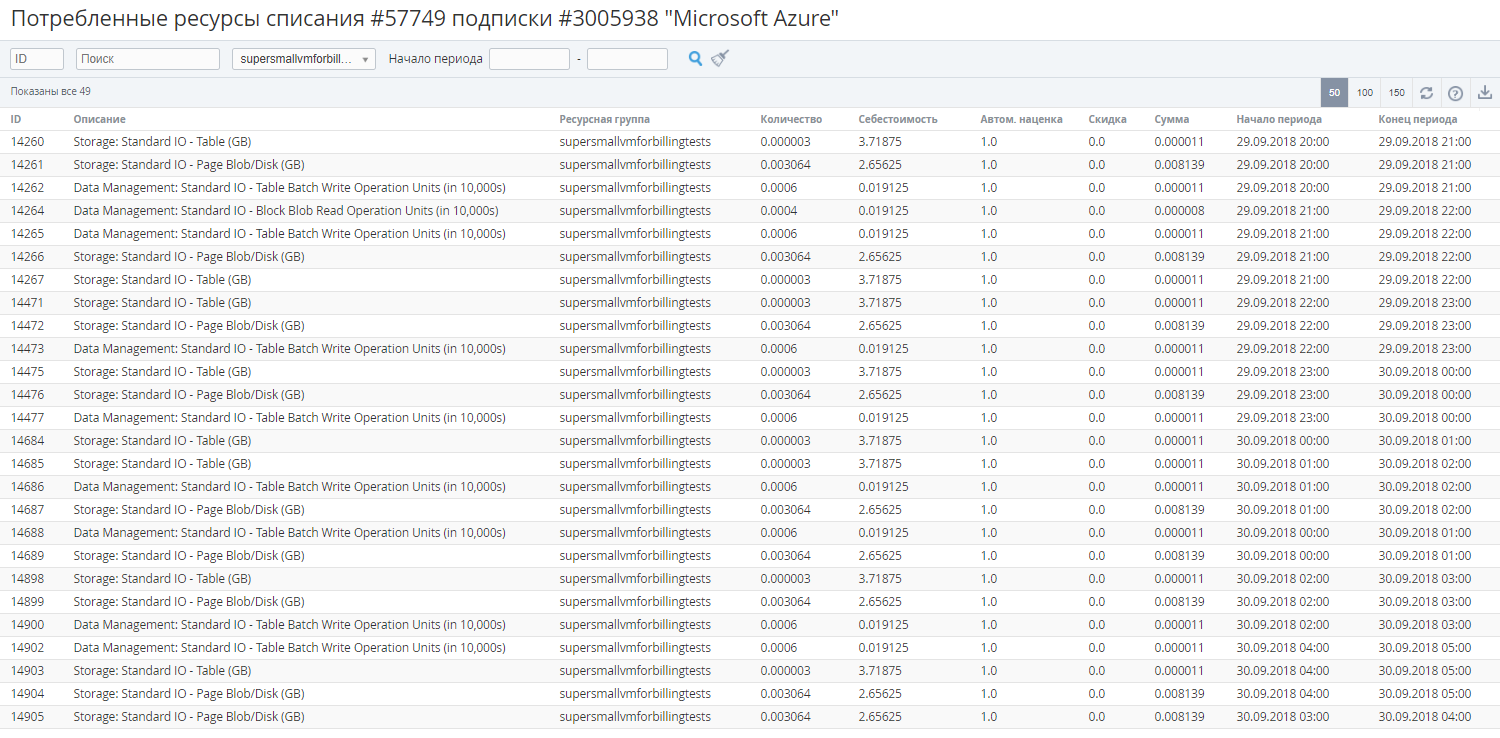Show 50 rows per page
The image size is (1500, 738).
click(1335, 93)
